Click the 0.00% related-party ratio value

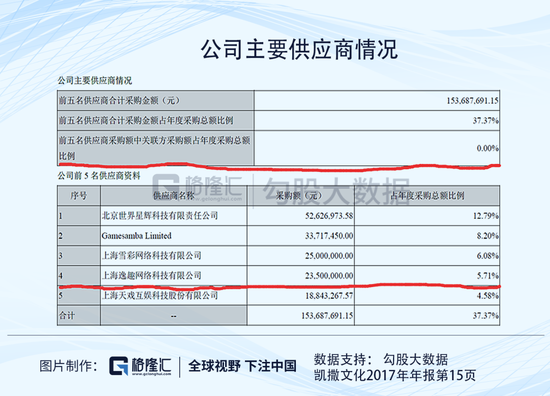pos(488,148)
